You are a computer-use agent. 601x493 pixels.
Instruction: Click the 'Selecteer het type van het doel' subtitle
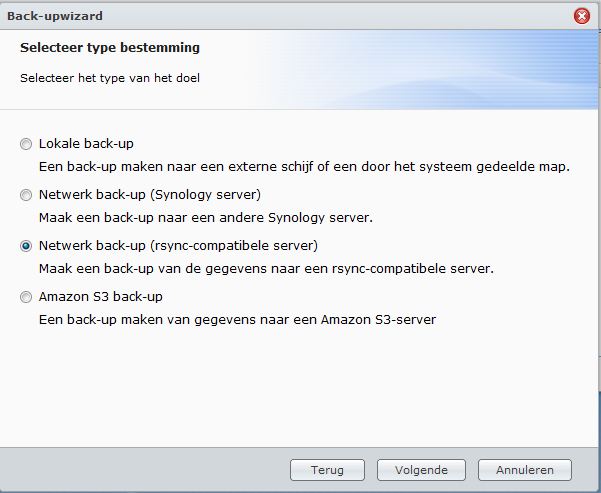coord(110,78)
